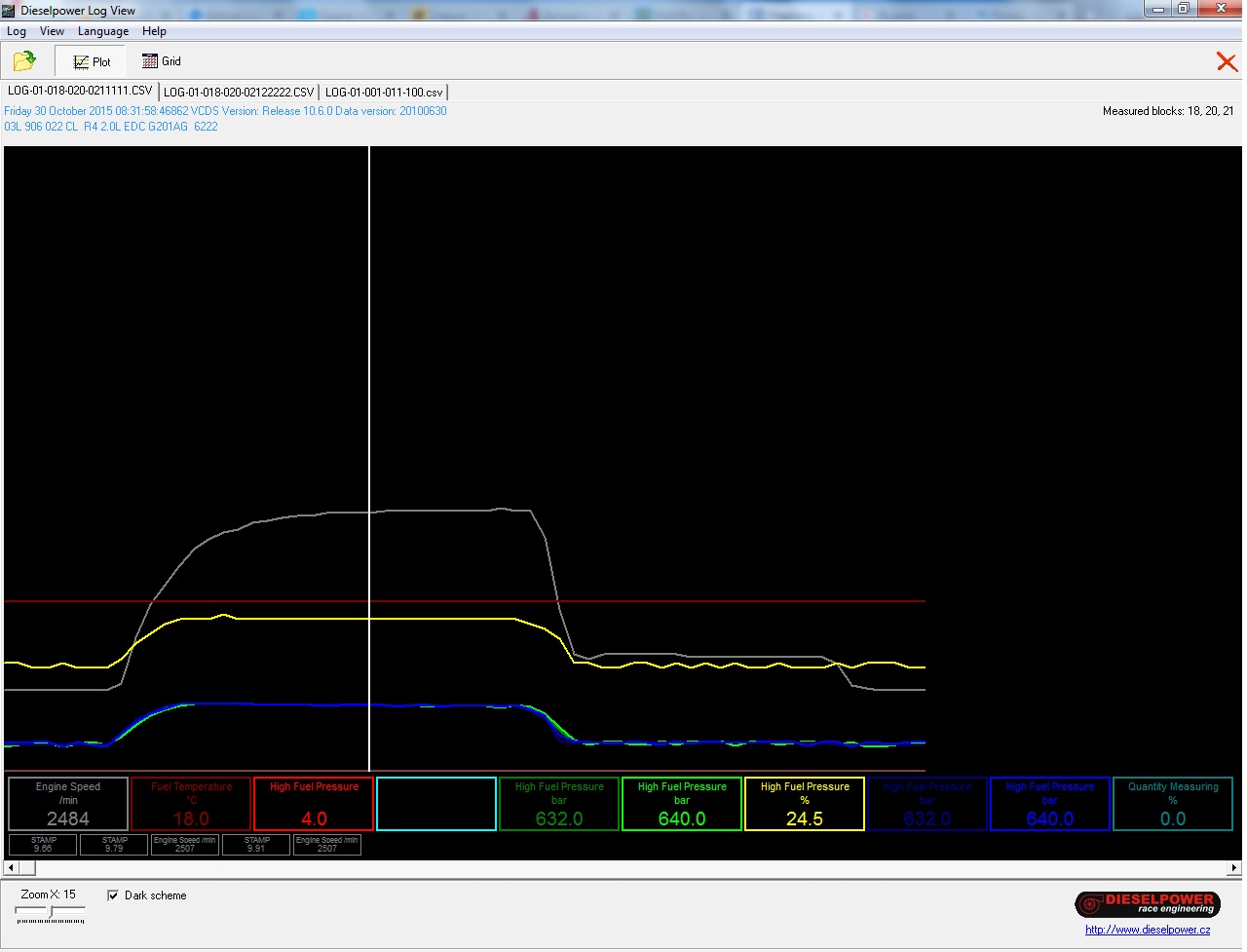Click the Dieselpower Log View app icon
1247x952 pixels.
(x=9, y=10)
